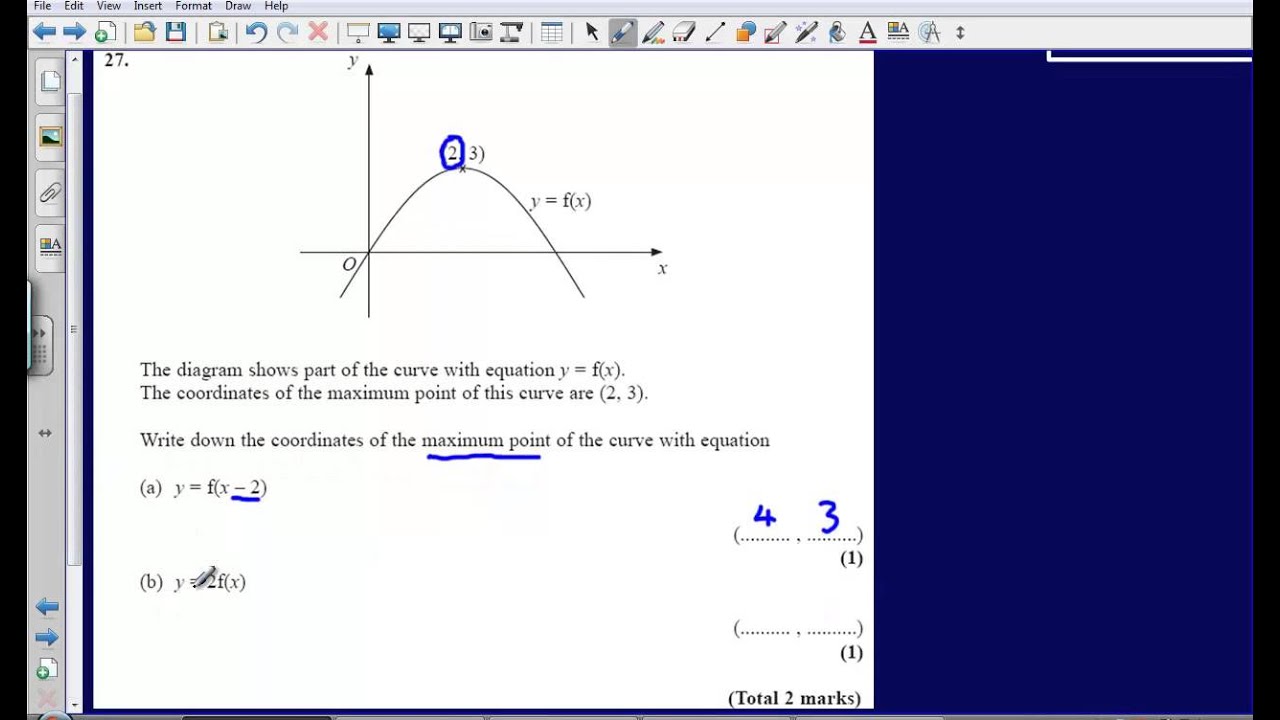Click part (a) equation 'y = f(x – 2)'
This screenshot has width=1280, height=720.
click(x=220, y=488)
